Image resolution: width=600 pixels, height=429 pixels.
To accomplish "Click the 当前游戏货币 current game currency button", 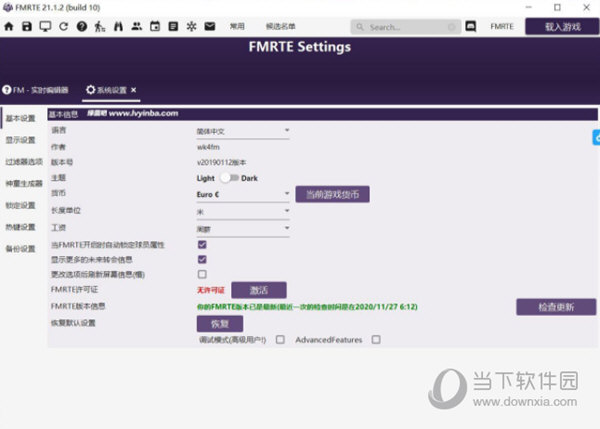I will point(332,194).
